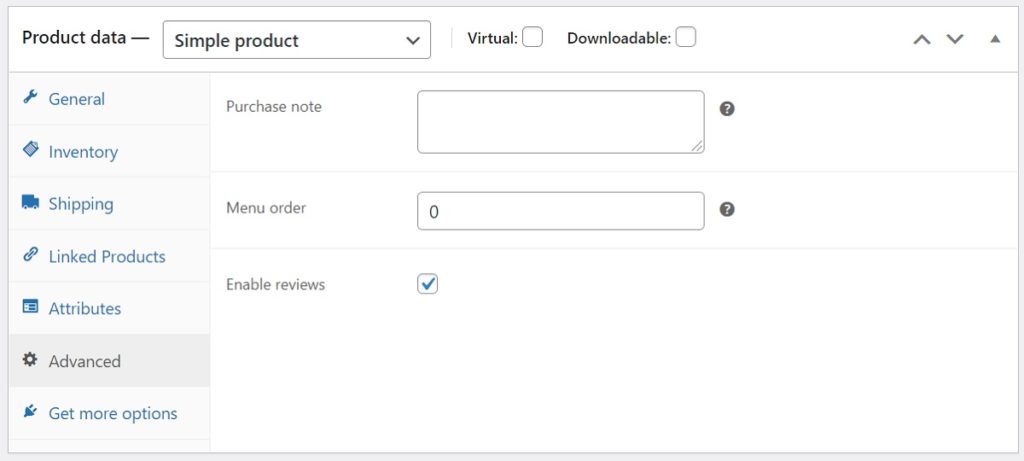Viewport: 1024px width, 461px height.
Task: Open the General tab
Action: 109,99
